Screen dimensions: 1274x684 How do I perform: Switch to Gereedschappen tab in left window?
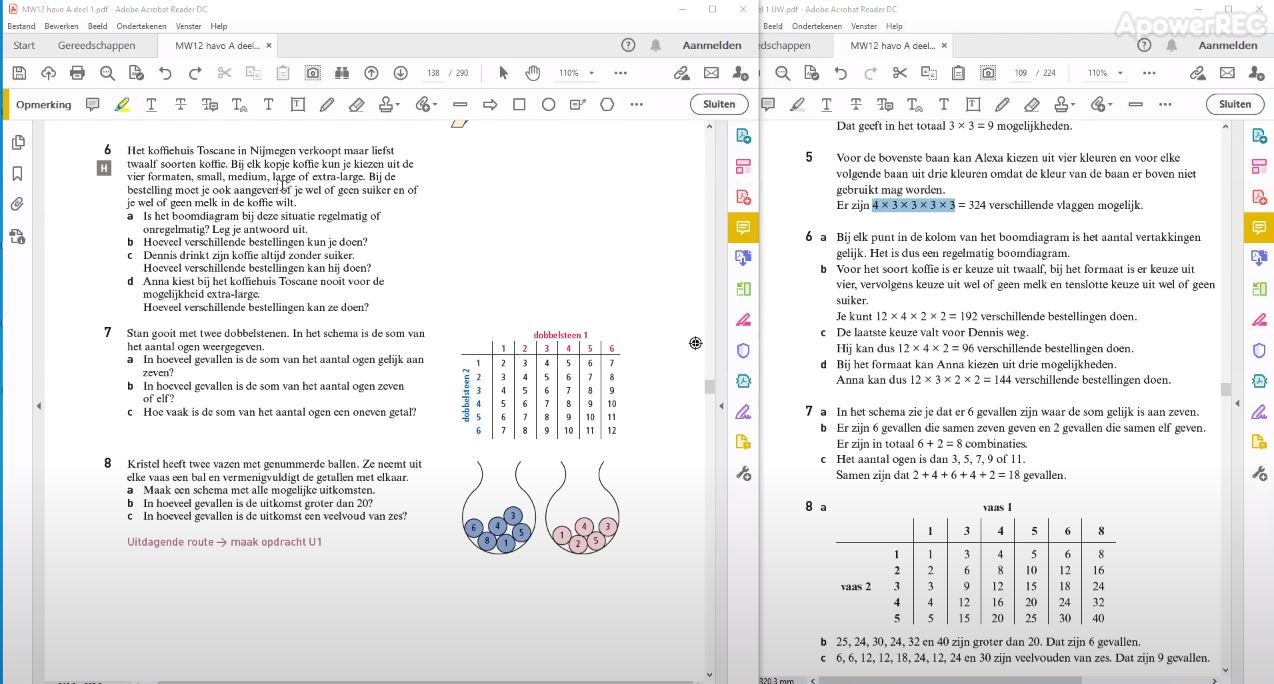point(97,45)
